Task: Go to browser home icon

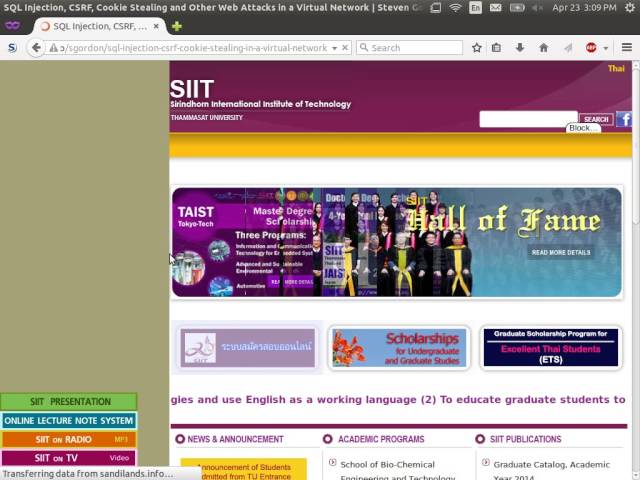Action: (543, 48)
